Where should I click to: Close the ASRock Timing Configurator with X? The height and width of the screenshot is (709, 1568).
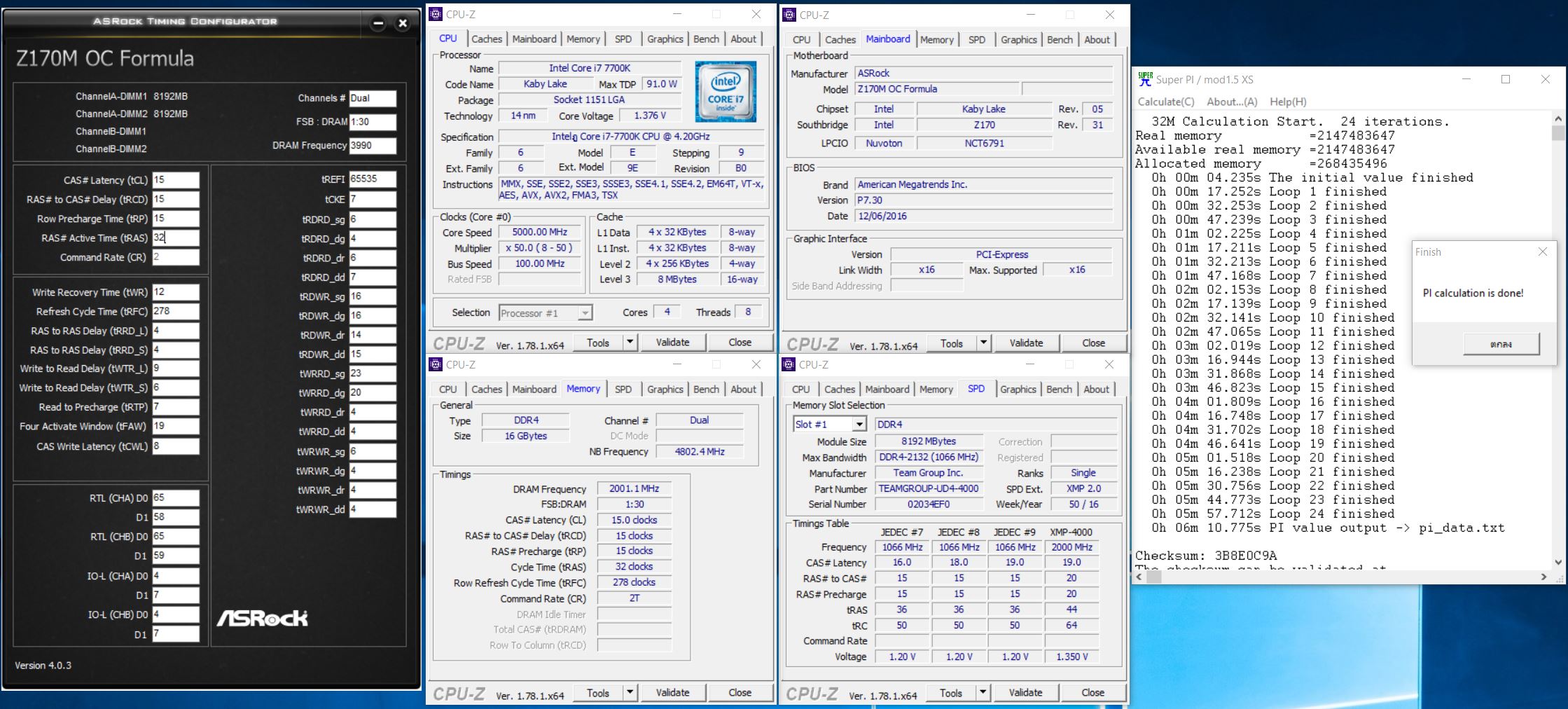tap(403, 23)
